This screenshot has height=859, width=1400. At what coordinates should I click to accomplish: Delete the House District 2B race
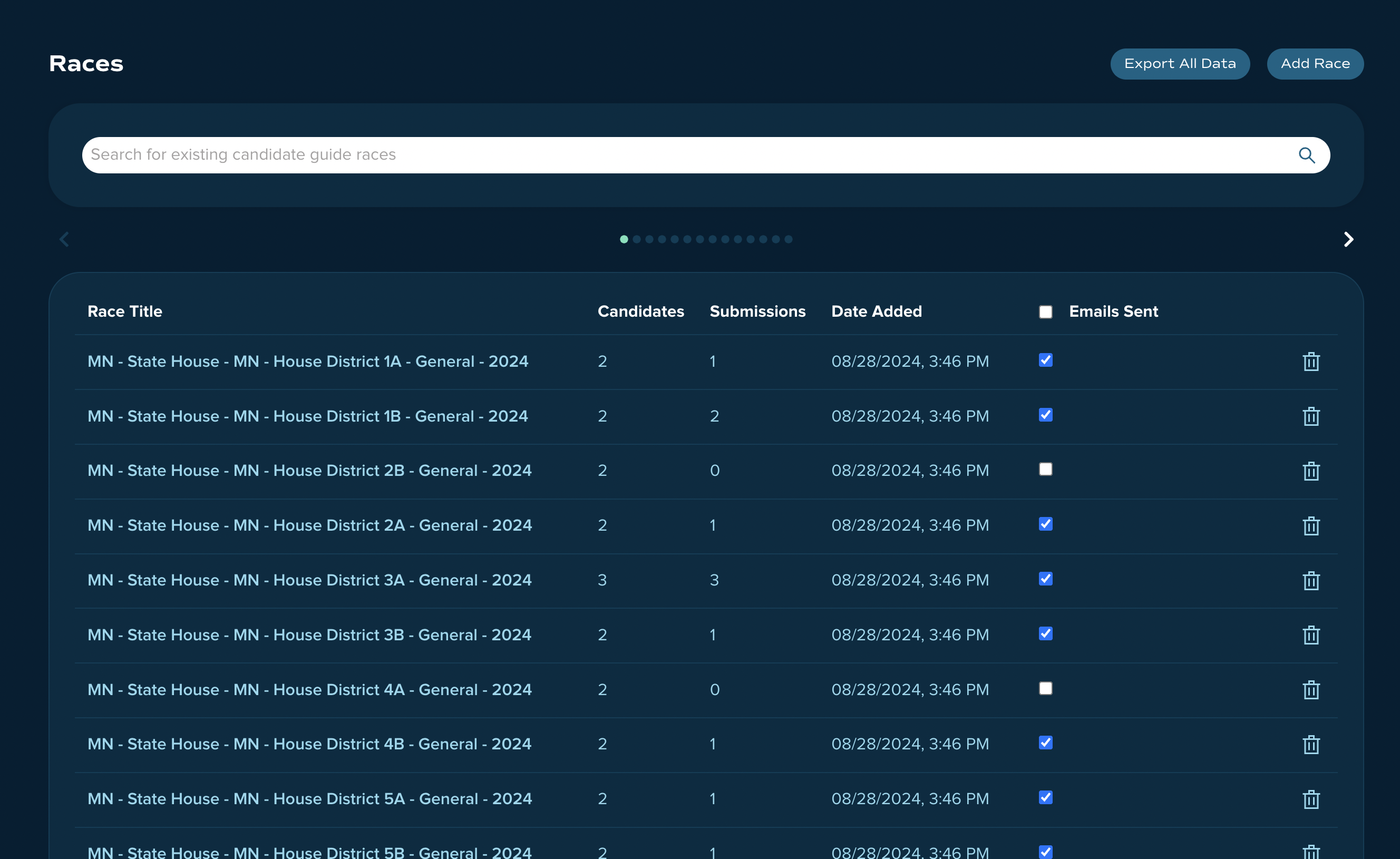[1311, 471]
